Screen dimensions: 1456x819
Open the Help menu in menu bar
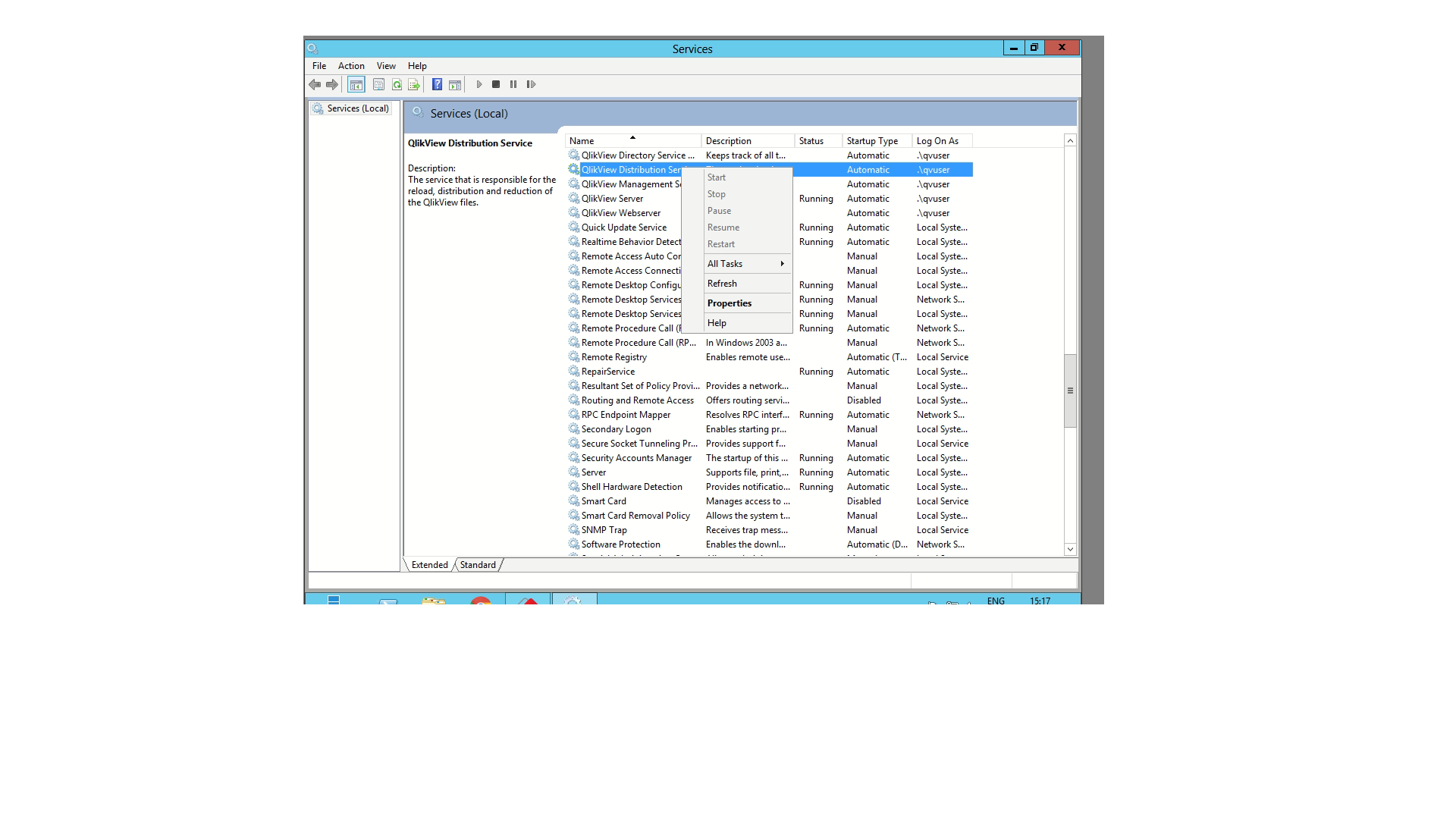coord(417,66)
